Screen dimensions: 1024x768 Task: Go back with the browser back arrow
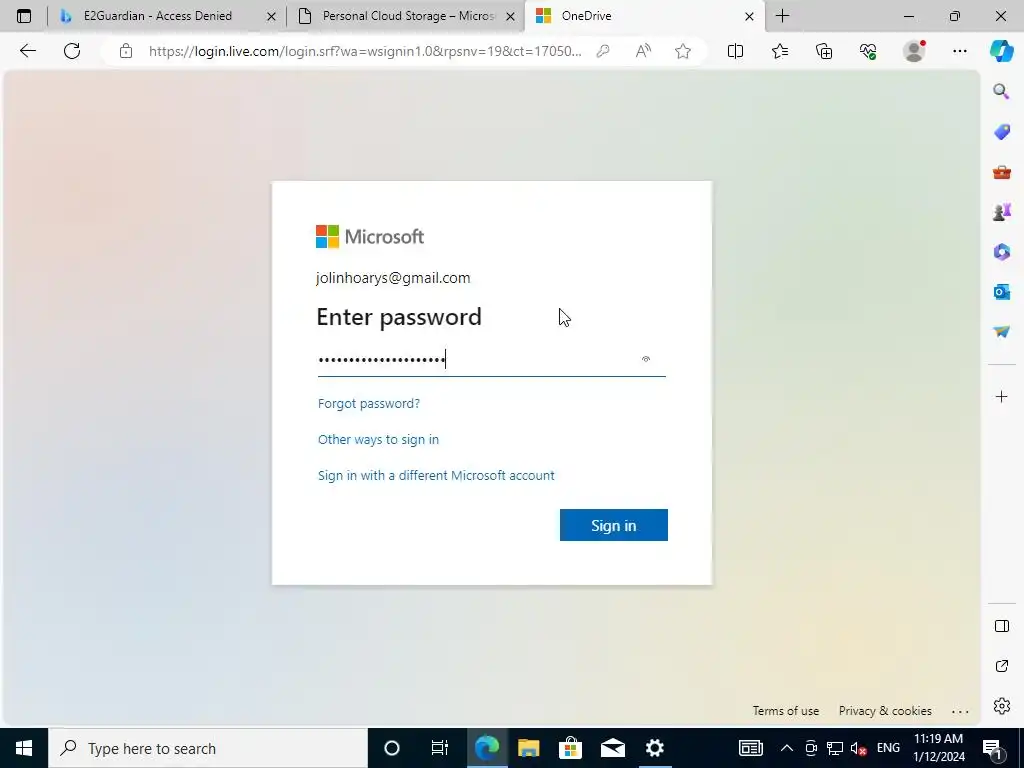[x=27, y=51]
